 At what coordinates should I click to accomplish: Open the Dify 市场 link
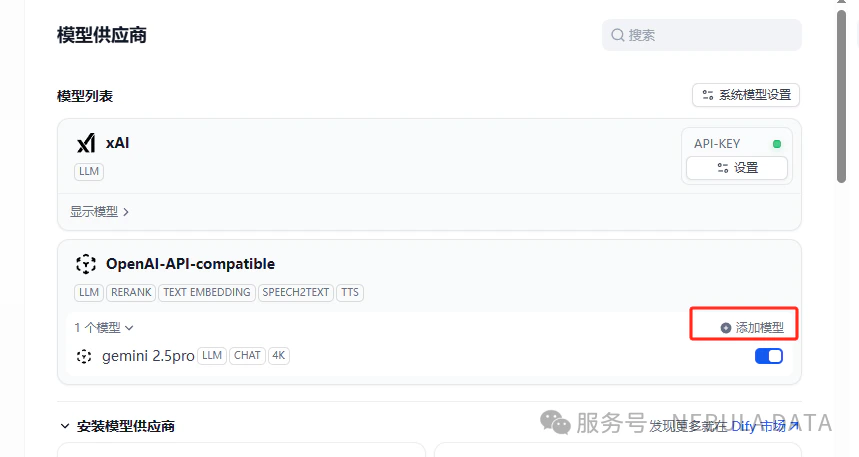point(765,426)
